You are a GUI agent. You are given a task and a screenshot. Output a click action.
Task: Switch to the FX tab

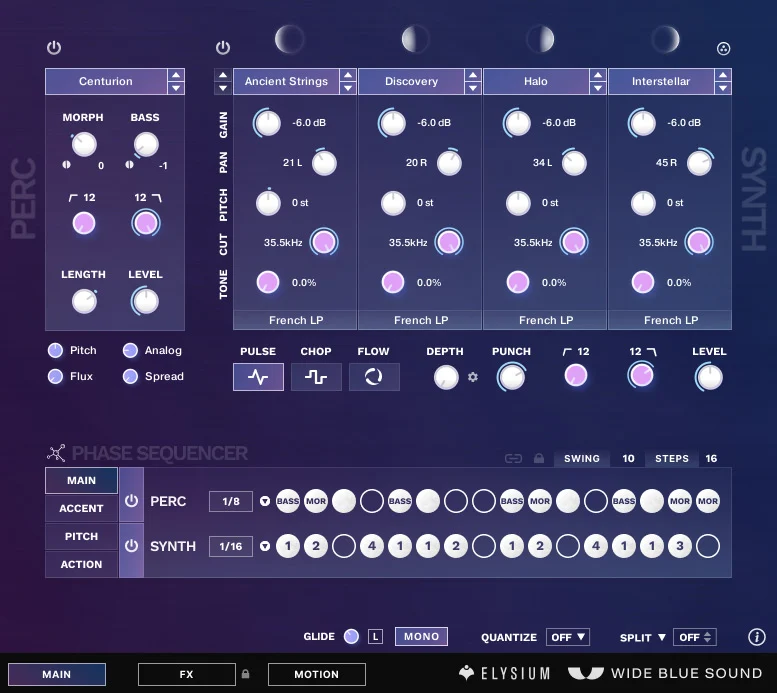pyautogui.click(x=186, y=675)
